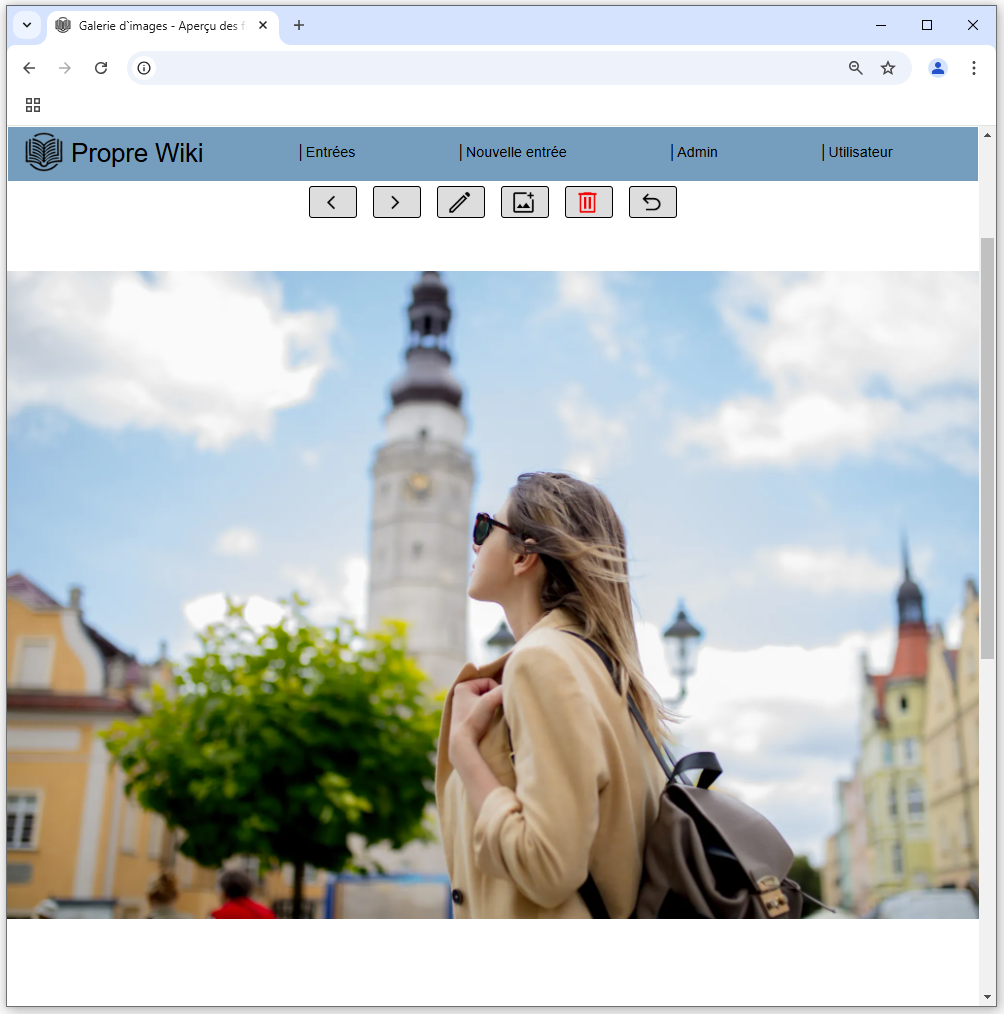Screen dimensions: 1004x1014
Task: Click the Propre Wiki title text
Action: 137,153
